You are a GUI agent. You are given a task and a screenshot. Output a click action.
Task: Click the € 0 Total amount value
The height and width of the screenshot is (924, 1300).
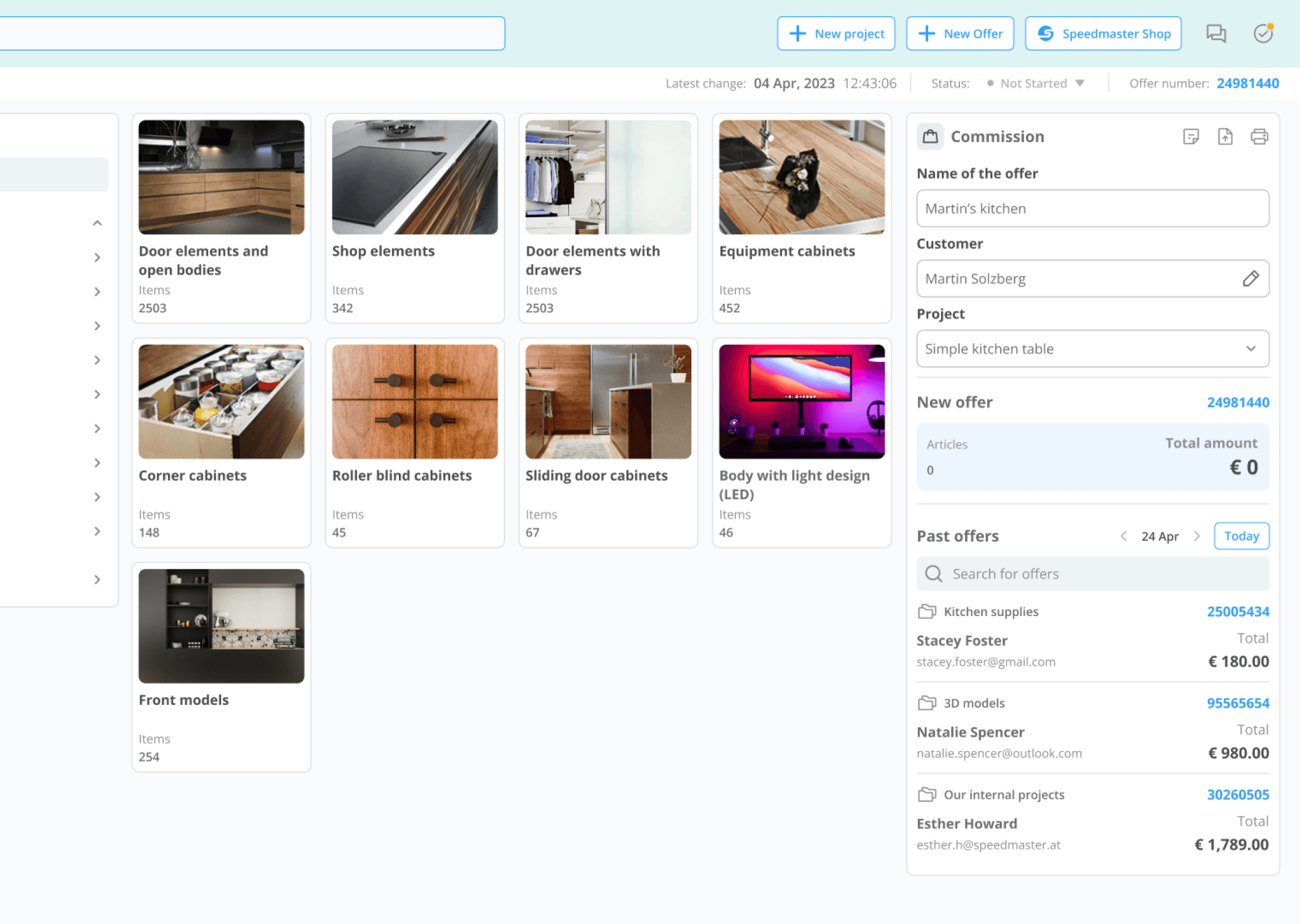(x=1243, y=468)
